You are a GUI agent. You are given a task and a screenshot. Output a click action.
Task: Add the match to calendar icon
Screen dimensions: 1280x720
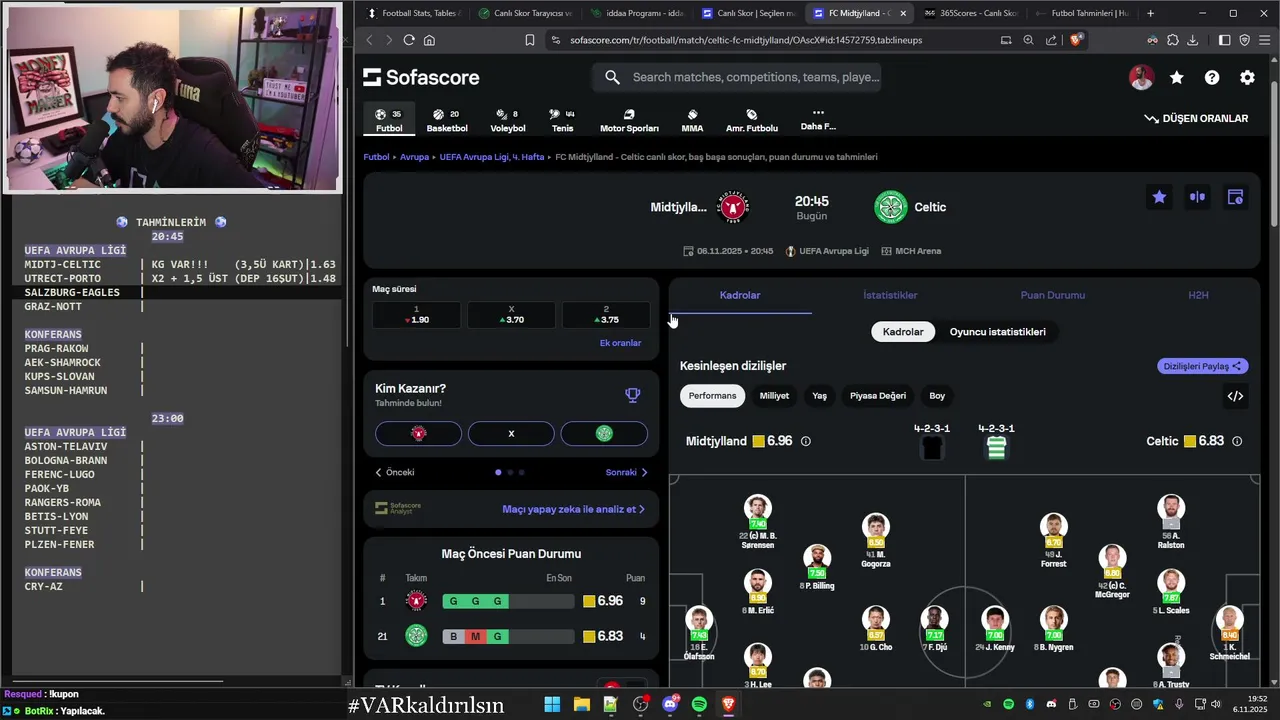pos(1235,197)
